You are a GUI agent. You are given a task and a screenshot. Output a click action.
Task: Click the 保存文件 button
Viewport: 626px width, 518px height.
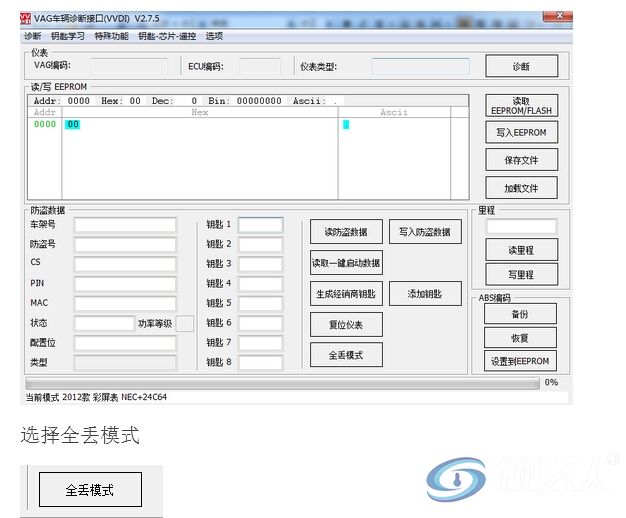click(x=521, y=160)
